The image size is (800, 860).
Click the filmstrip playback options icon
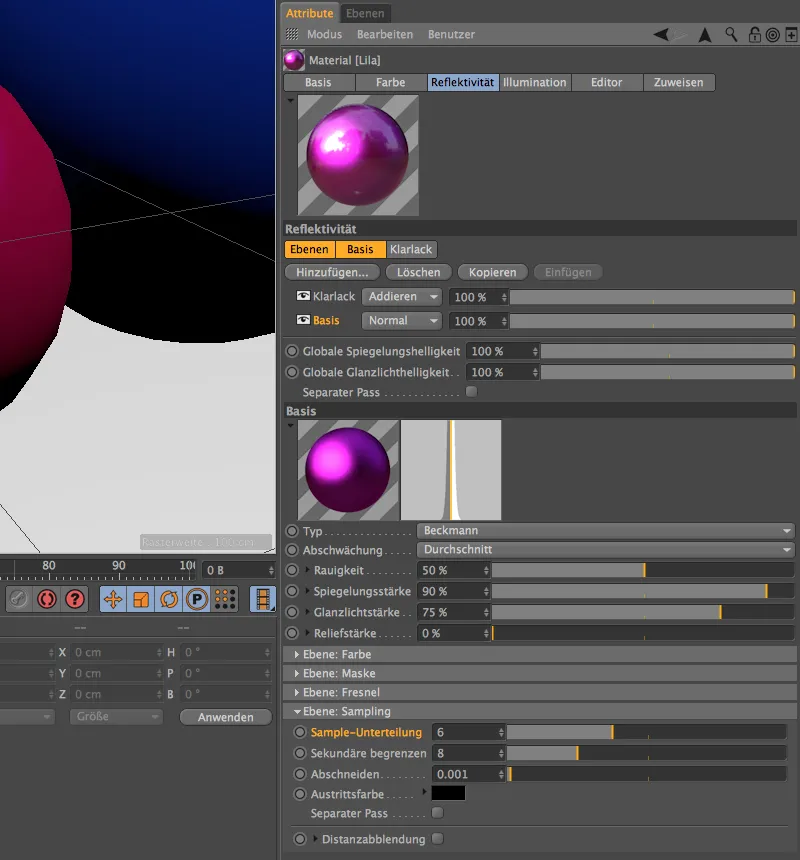pyautogui.click(x=263, y=599)
